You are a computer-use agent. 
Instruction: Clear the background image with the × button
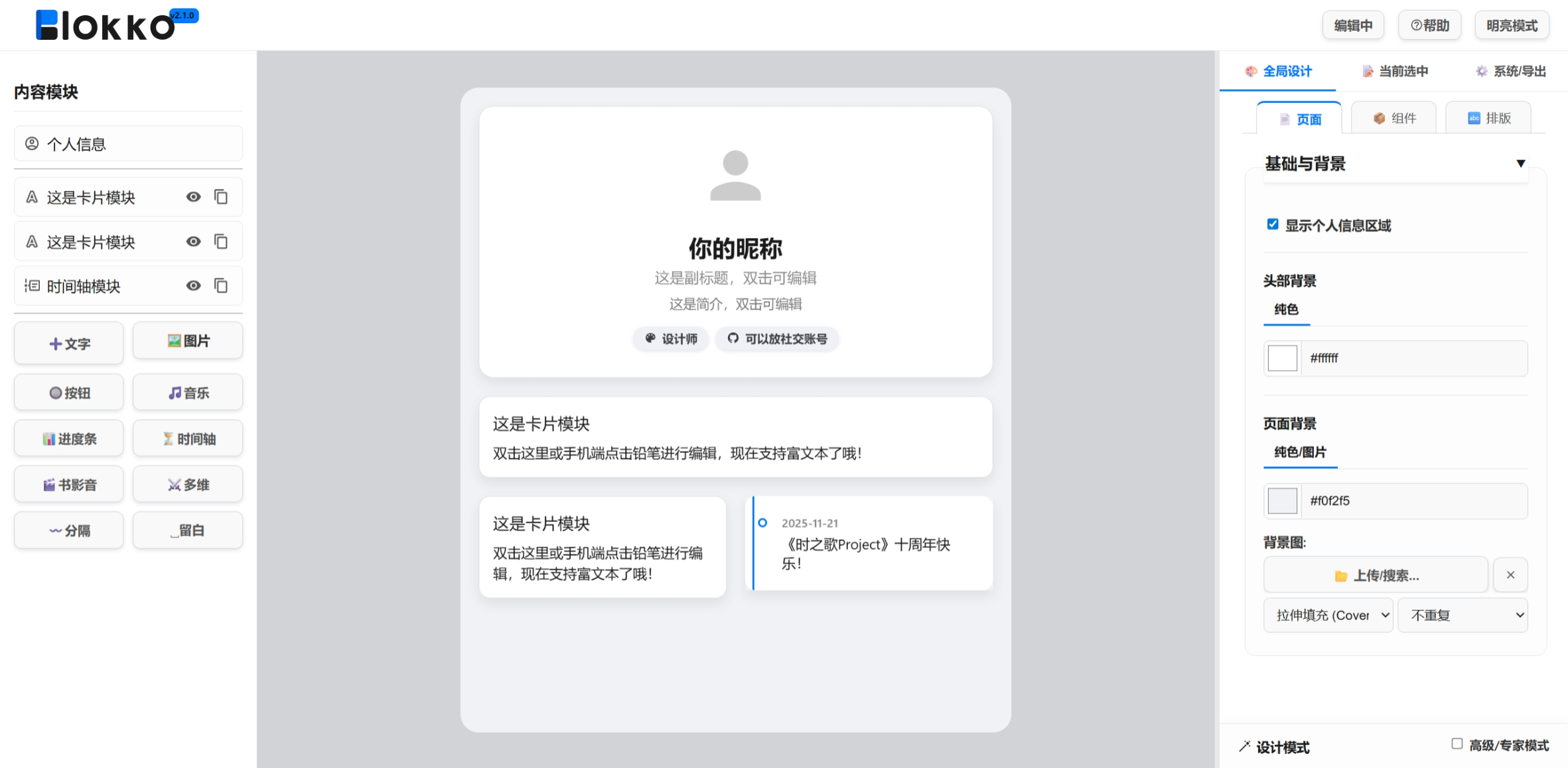pyautogui.click(x=1510, y=575)
